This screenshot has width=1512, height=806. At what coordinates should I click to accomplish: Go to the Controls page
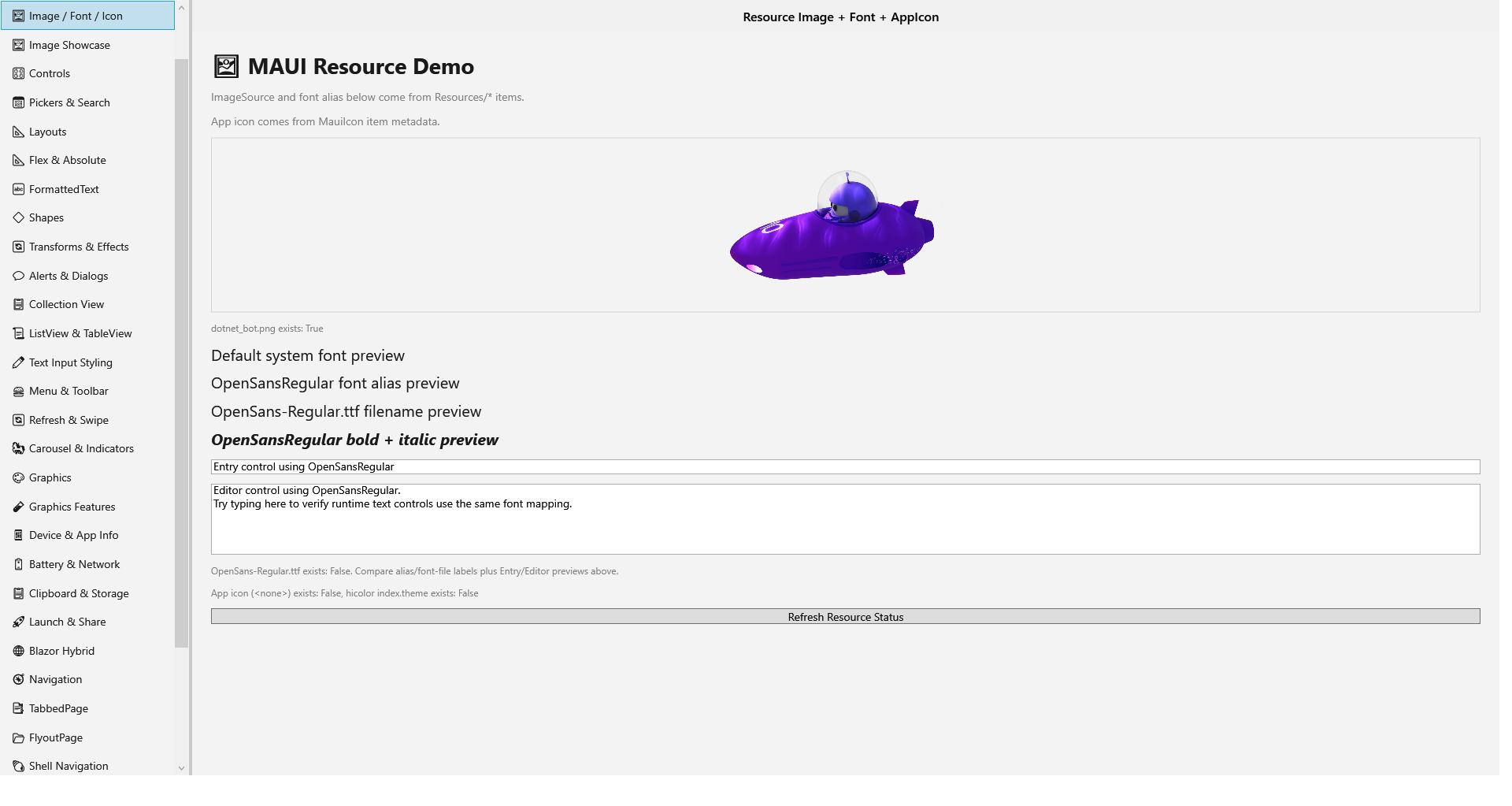click(87, 73)
